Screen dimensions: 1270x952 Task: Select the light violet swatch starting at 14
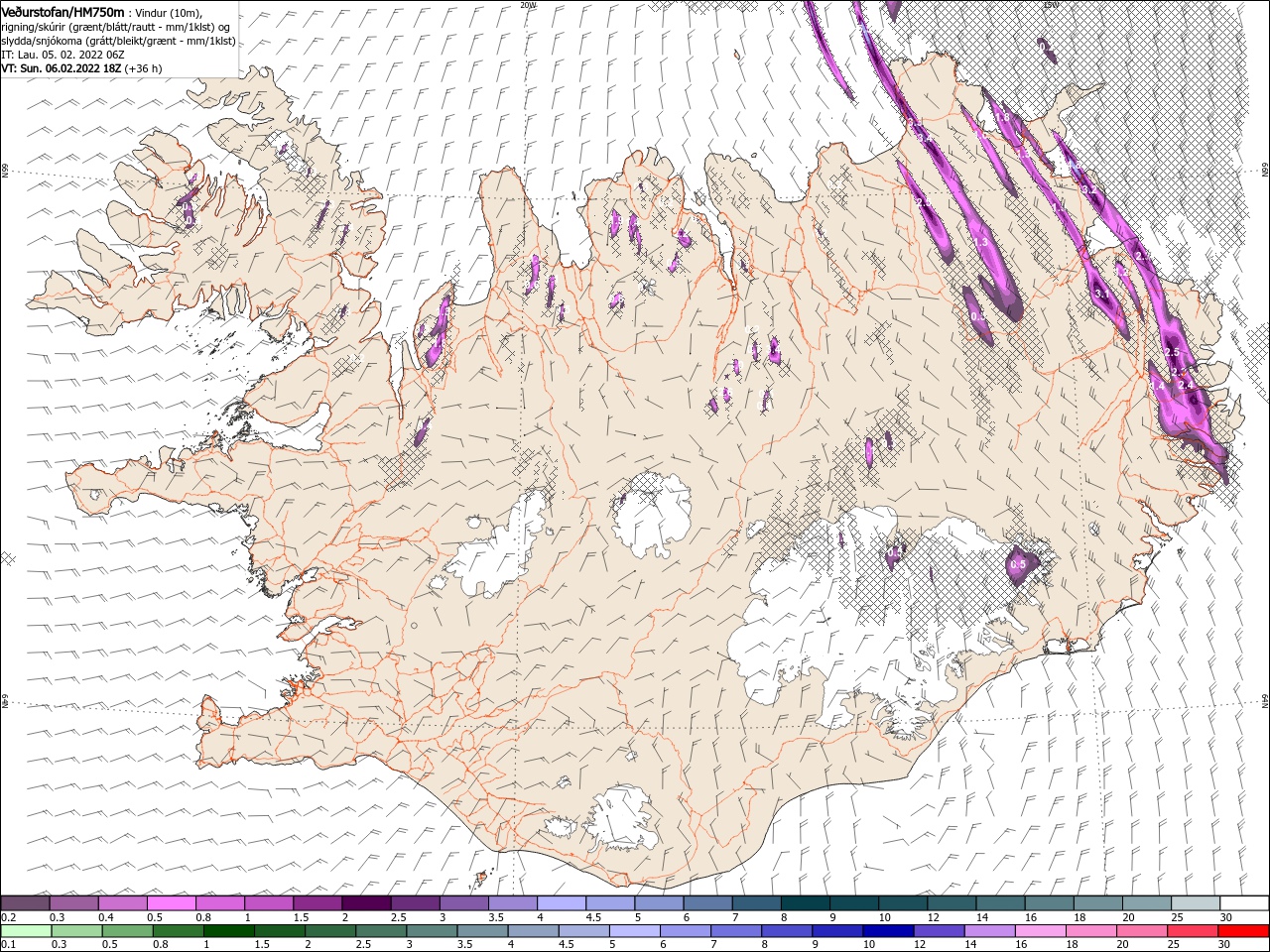pyautogui.click(x=991, y=931)
